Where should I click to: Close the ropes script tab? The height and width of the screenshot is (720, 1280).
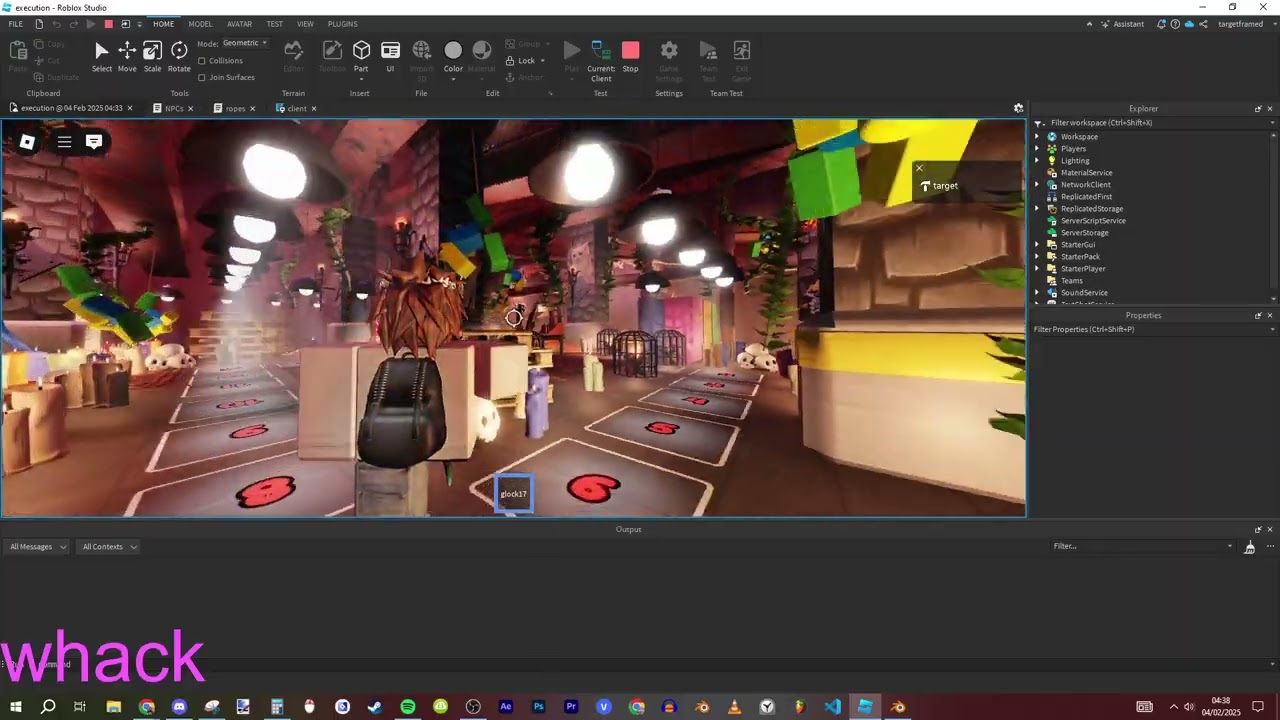point(252,109)
